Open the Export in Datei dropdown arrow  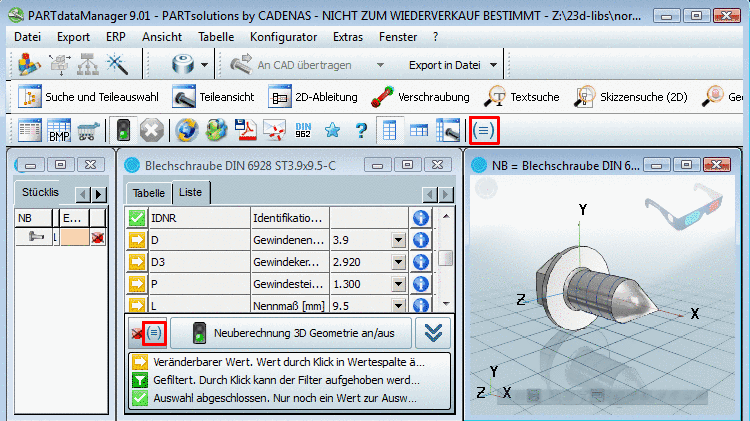coord(494,65)
